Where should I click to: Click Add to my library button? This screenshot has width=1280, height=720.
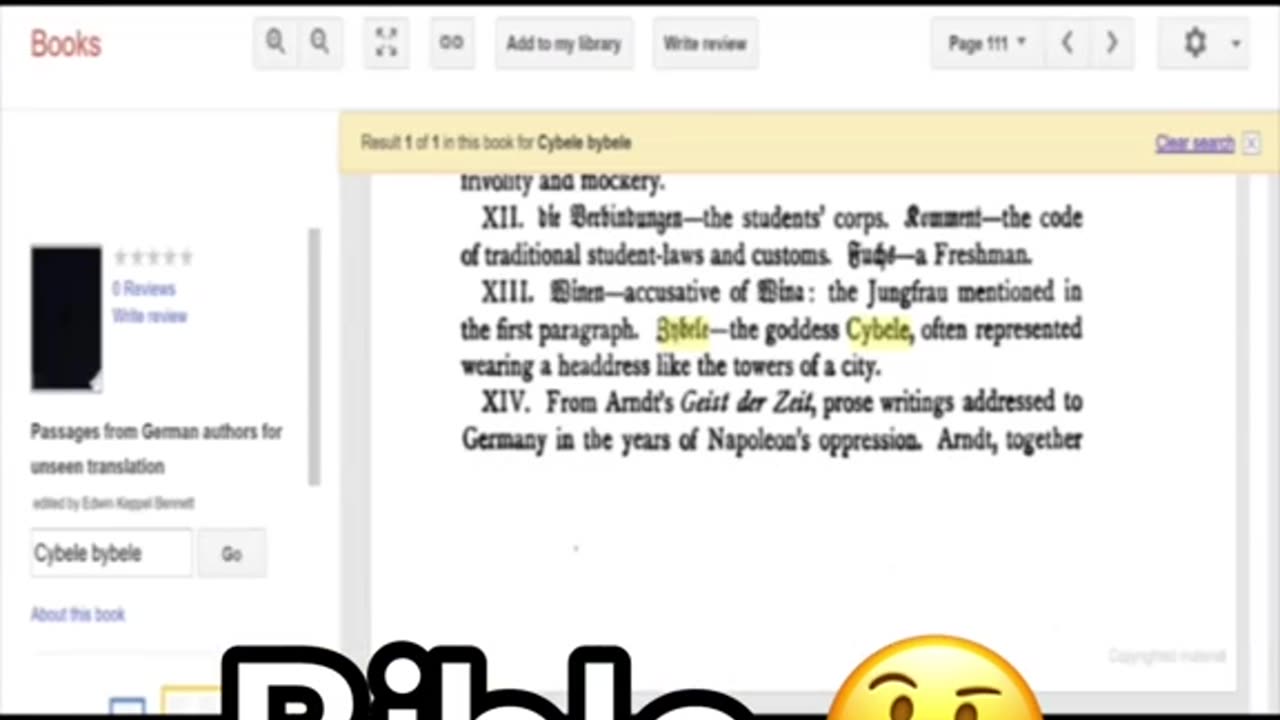[563, 43]
